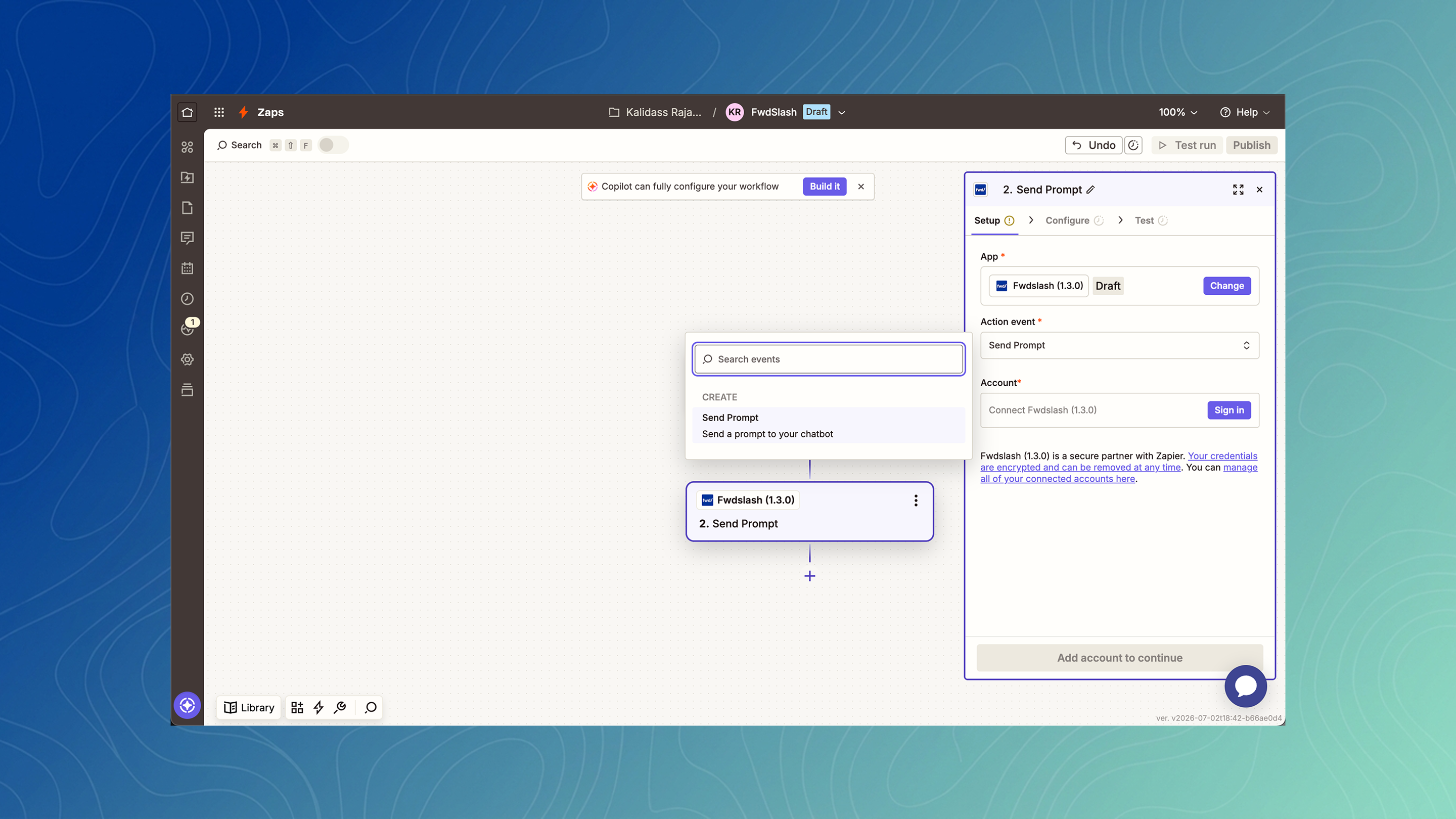Click the Undo button
Viewport: 1456px width, 819px height.
click(x=1094, y=145)
